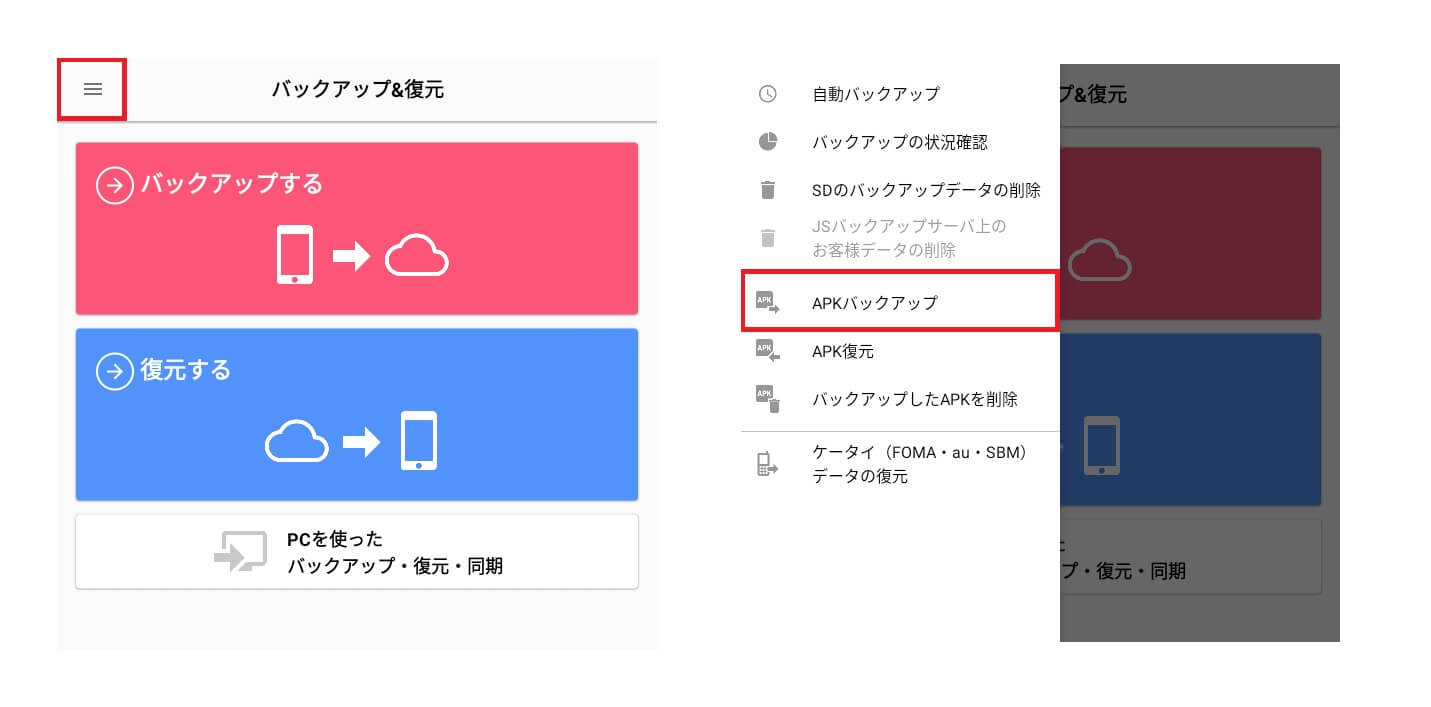Choose SDのバックアップデータの削除

tap(926, 190)
